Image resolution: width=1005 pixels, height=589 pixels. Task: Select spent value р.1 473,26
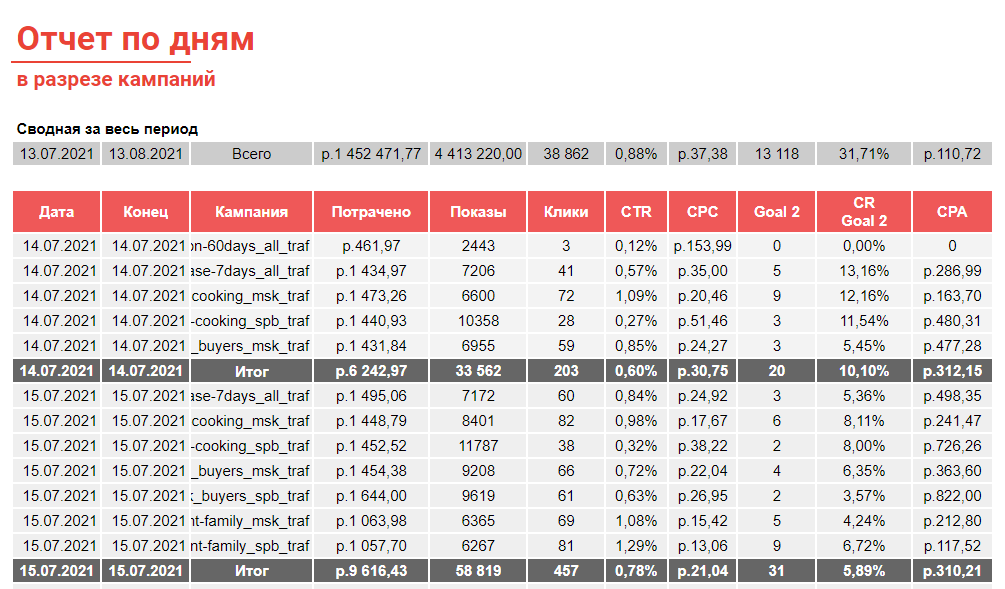click(x=371, y=296)
